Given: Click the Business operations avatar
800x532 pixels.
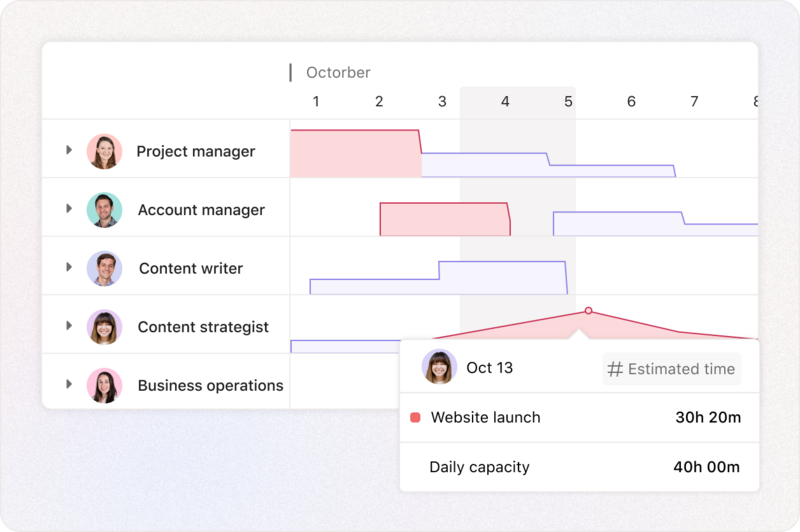Looking at the screenshot, I should (x=105, y=386).
